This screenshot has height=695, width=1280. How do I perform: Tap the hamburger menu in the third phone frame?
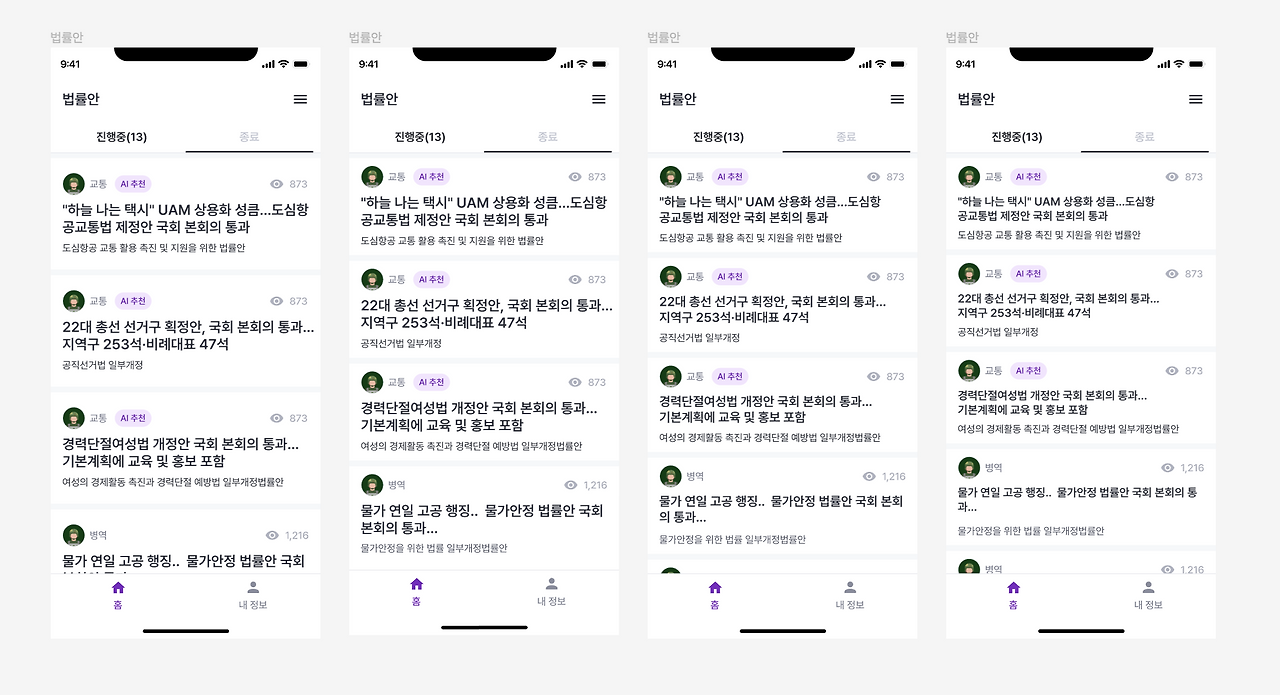click(x=897, y=99)
